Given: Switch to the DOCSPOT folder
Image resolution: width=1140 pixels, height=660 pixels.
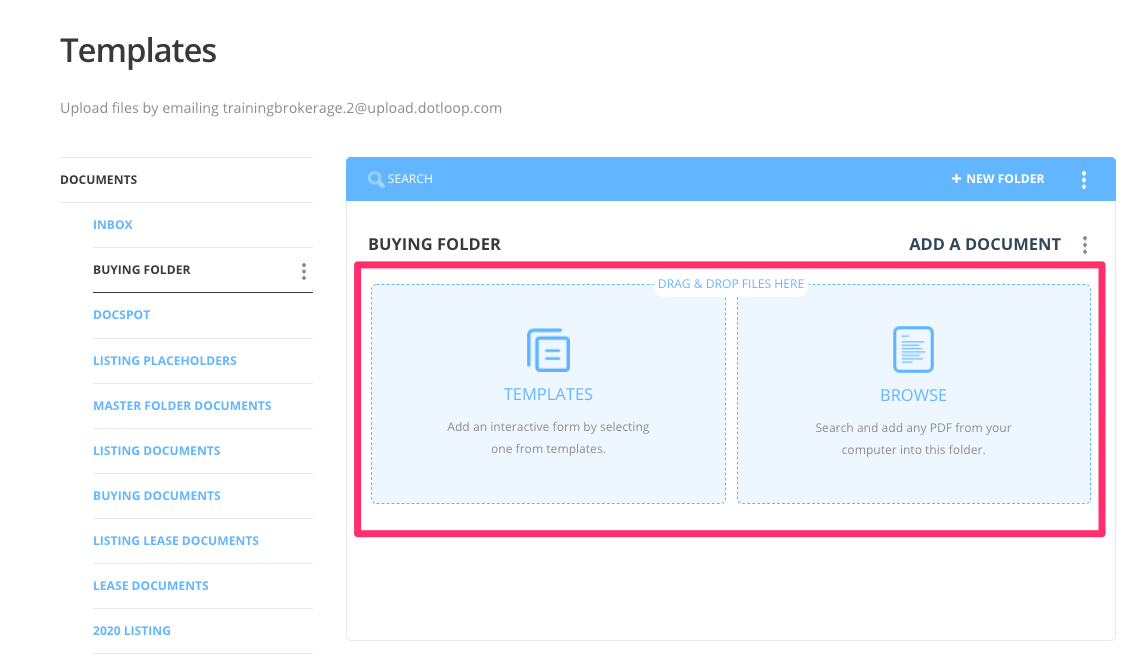Looking at the screenshot, I should pyautogui.click(x=121, y=314).
